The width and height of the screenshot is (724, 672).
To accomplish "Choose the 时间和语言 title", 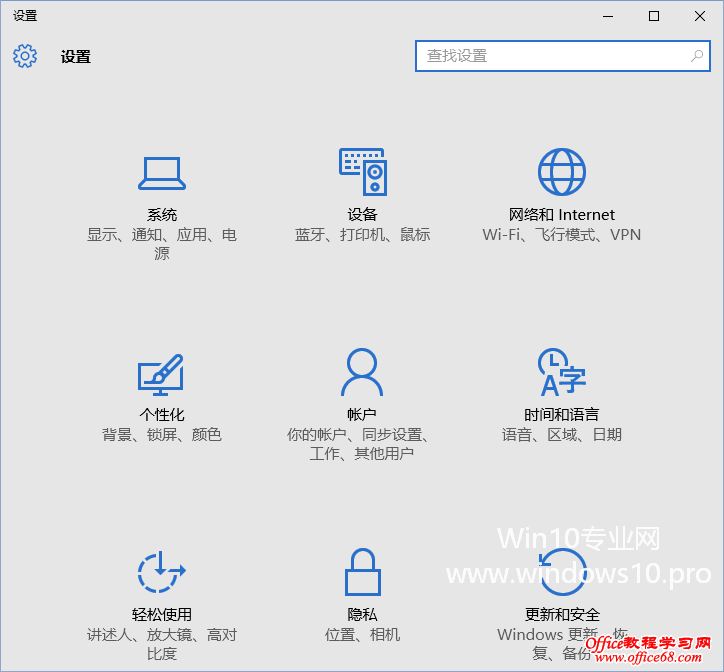I will [x=561, y=415].
